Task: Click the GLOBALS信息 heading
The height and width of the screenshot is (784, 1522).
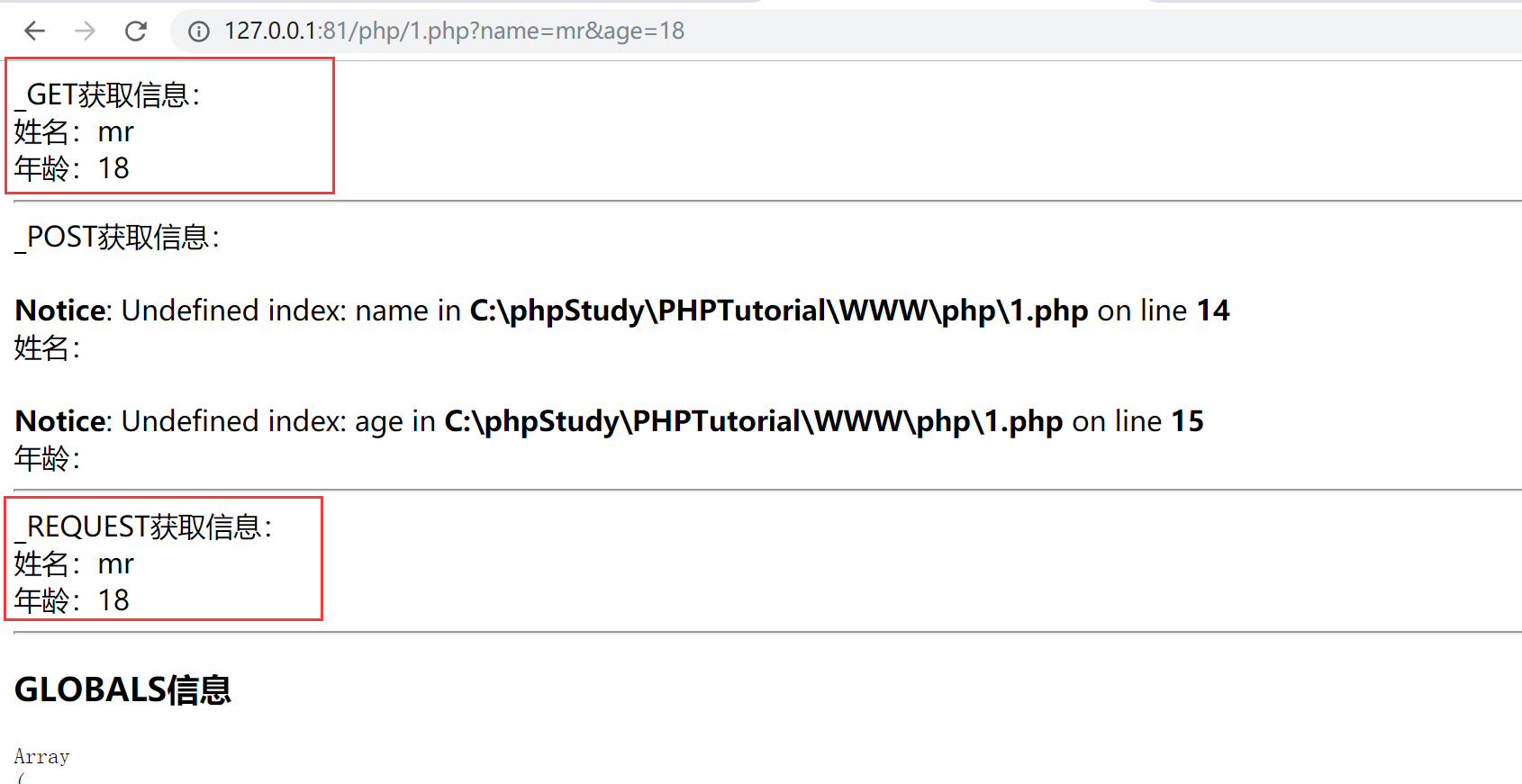Action: click(x=122, y=689)
